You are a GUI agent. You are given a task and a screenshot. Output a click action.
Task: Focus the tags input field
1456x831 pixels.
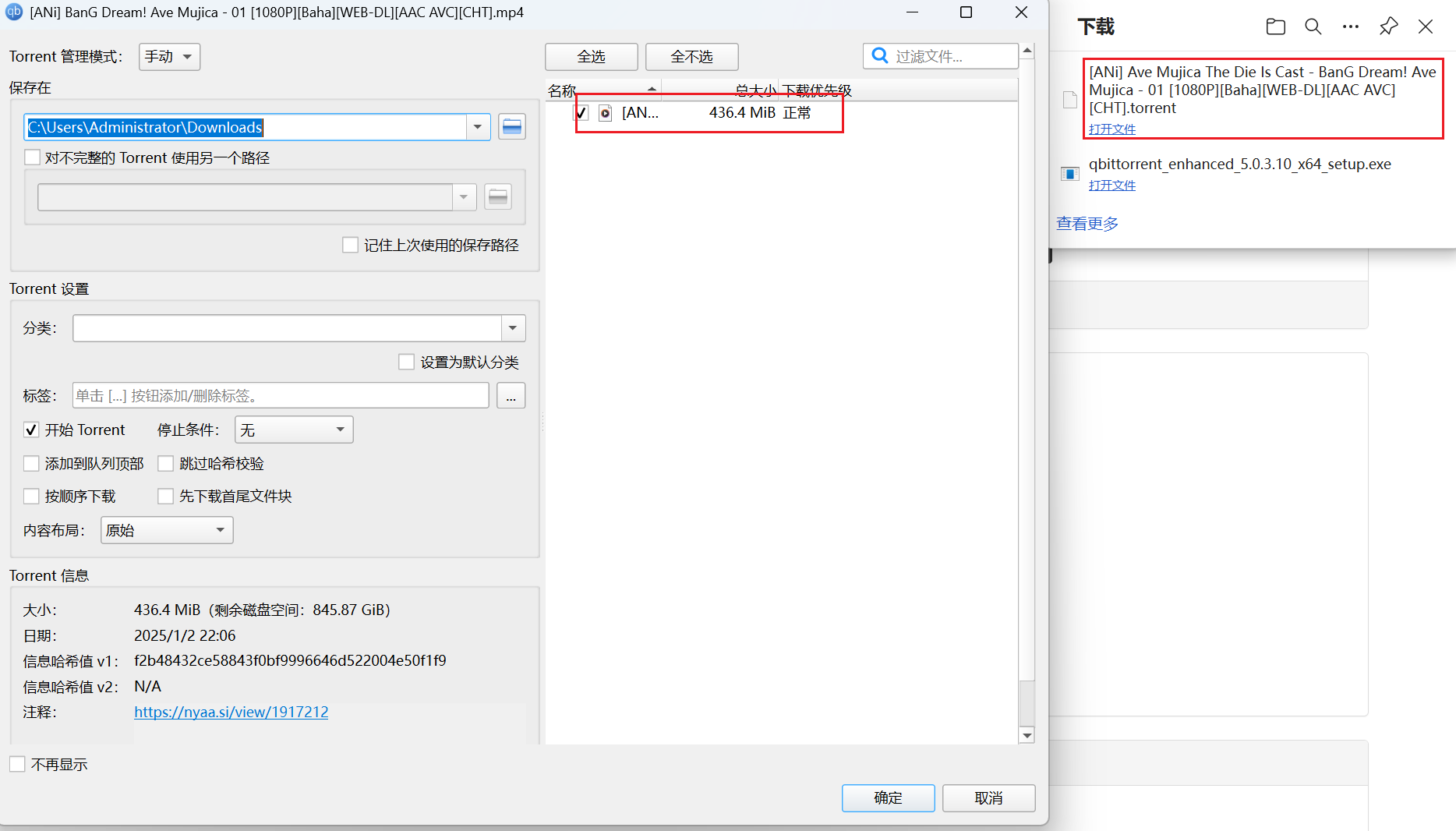tap(281, 396)
